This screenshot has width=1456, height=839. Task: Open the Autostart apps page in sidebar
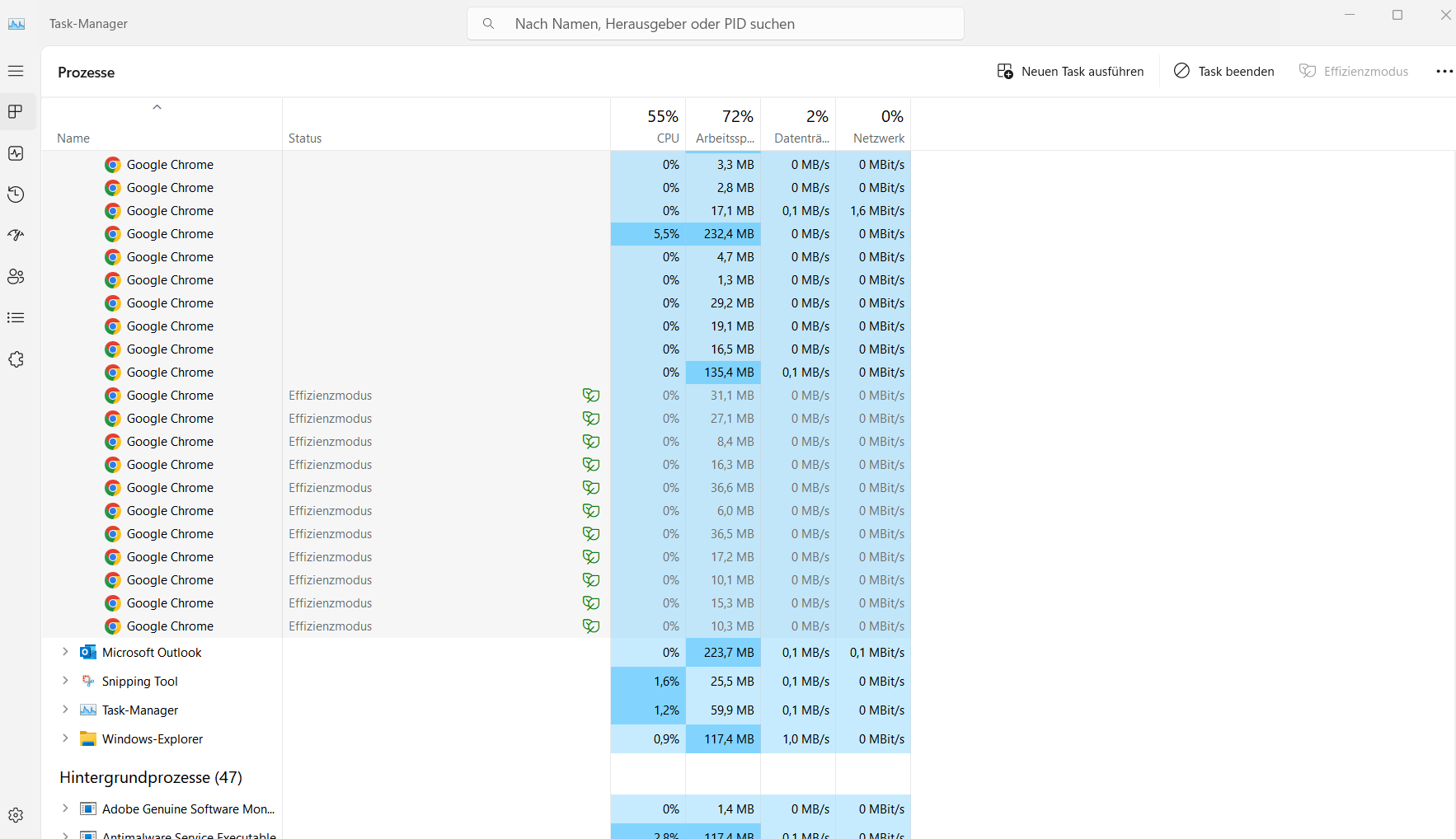tap(16, 236)
